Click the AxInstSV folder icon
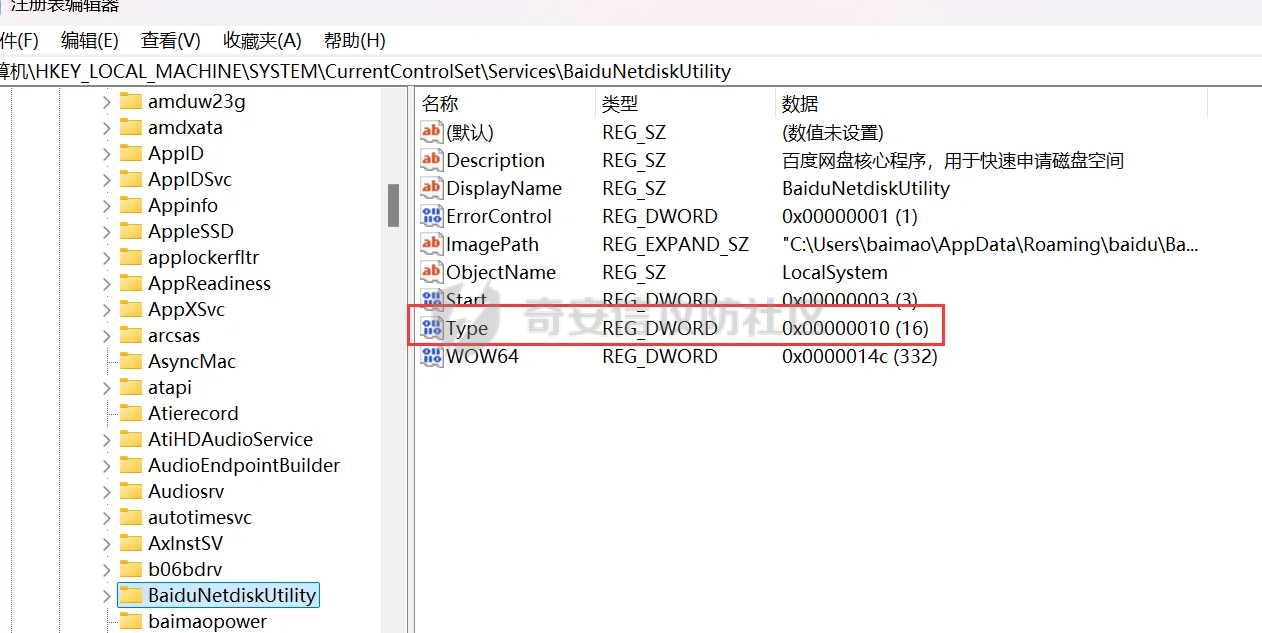Screen dimensions: 1262x633 (131, 543)
